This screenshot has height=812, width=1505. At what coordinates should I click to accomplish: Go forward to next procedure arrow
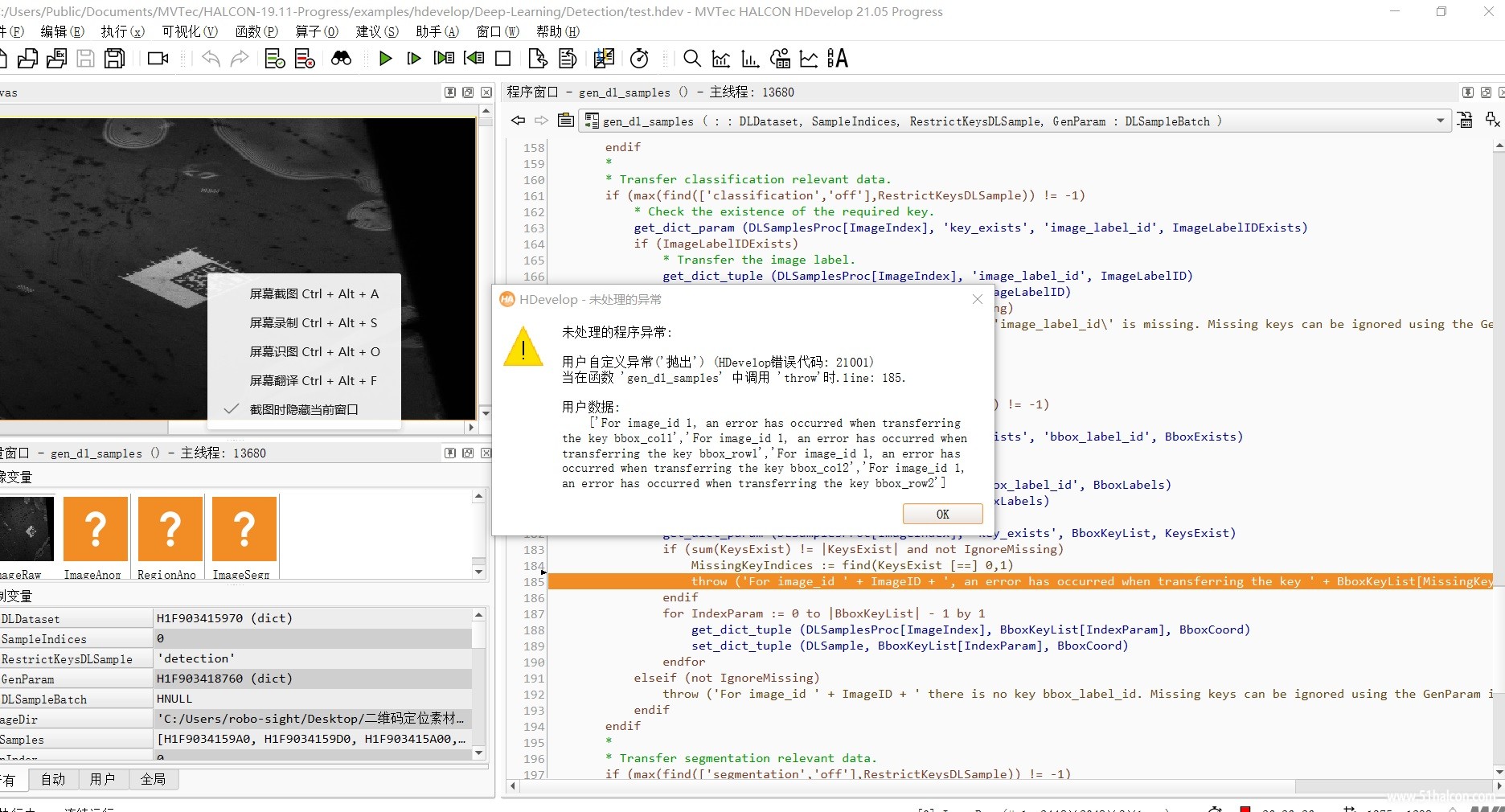(541, 121)
